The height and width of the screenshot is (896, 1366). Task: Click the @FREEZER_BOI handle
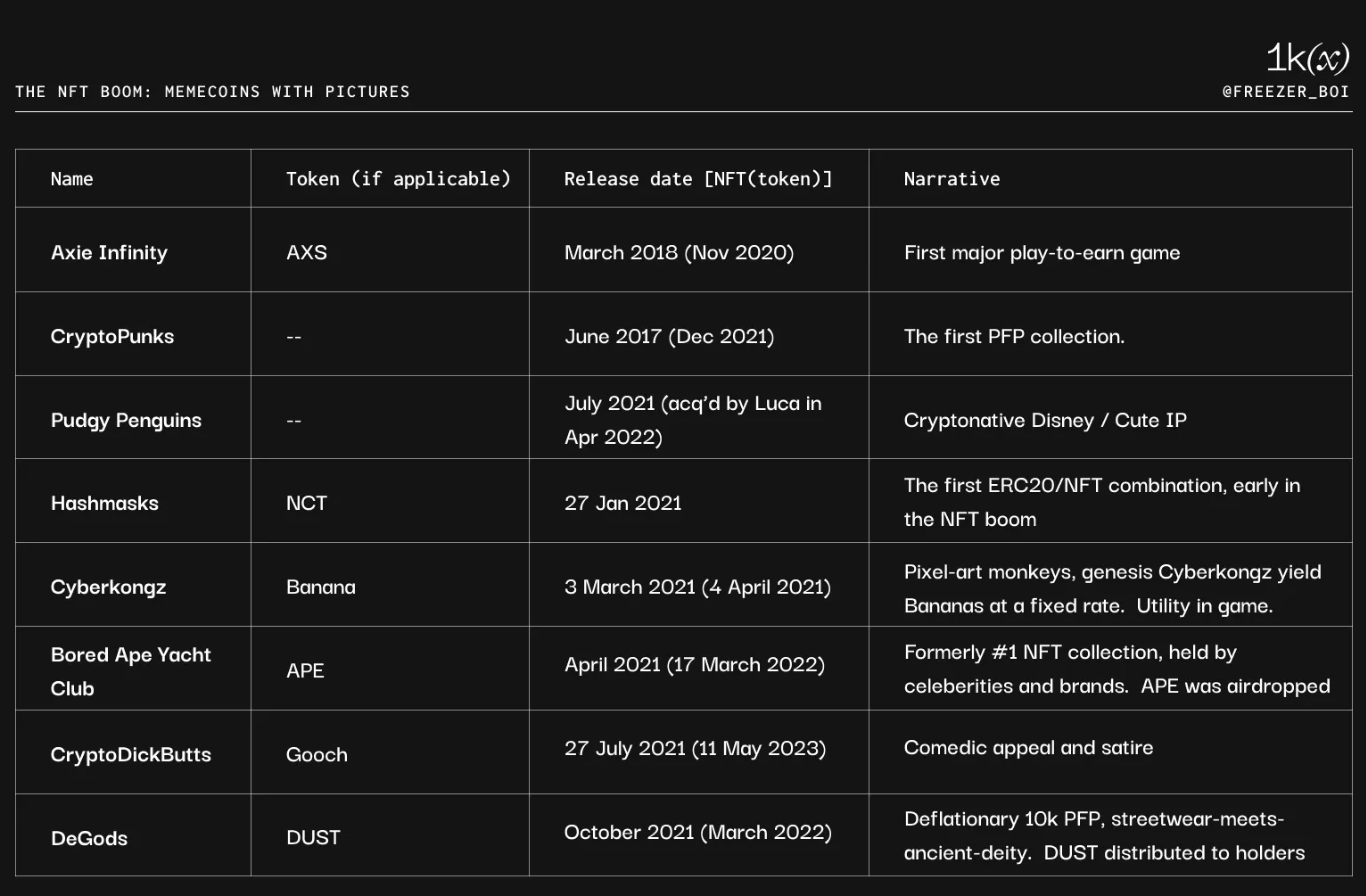(1285, 91)
